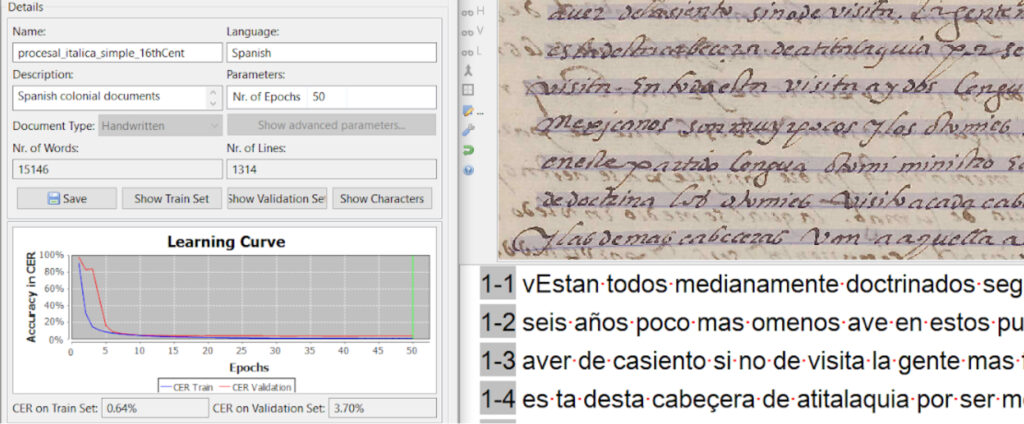Click the Show Train Set button
Viewport: 1024px width, 424px height.
172,198
